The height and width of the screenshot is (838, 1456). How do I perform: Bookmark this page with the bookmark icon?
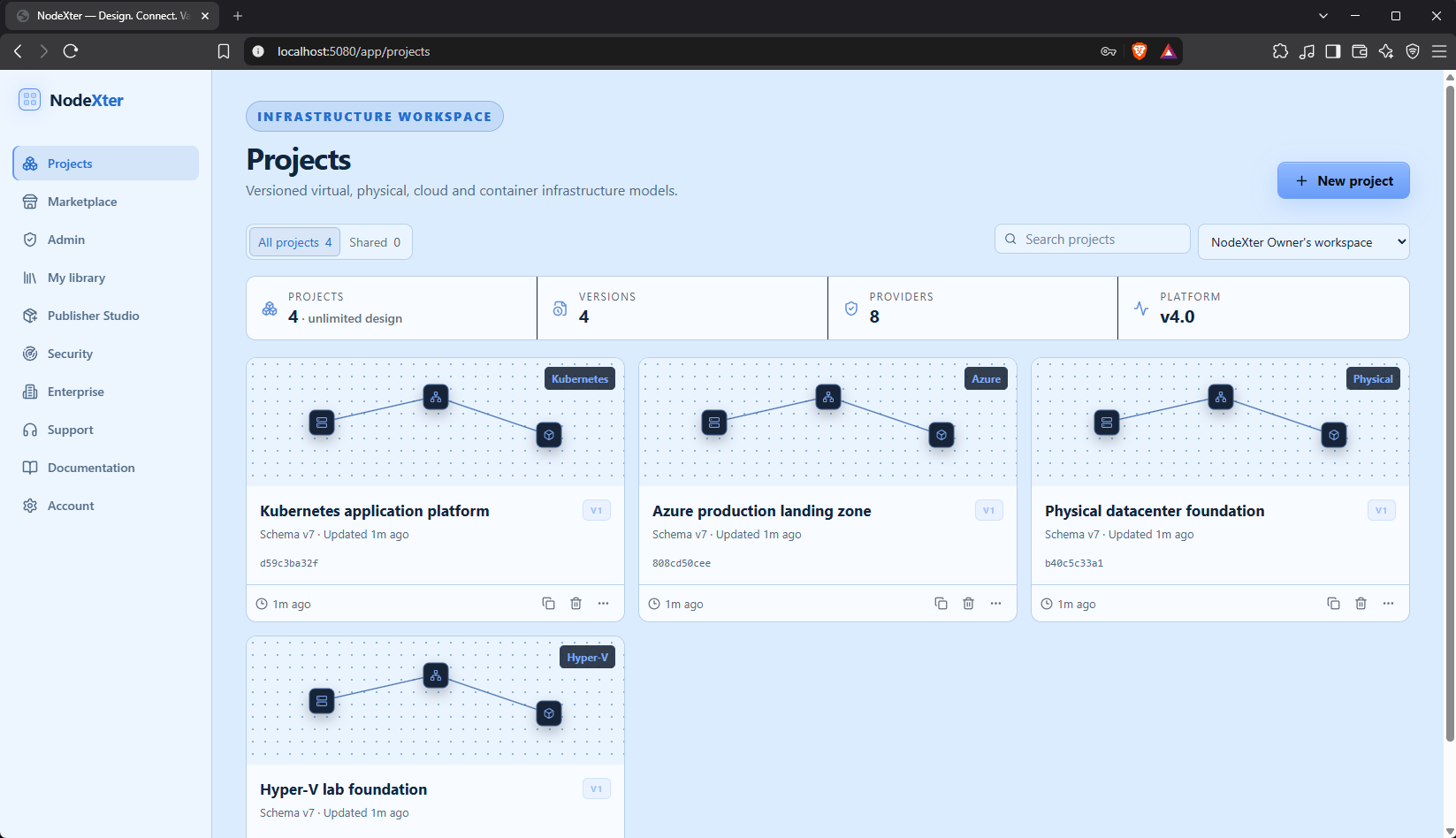pos(224,51)
